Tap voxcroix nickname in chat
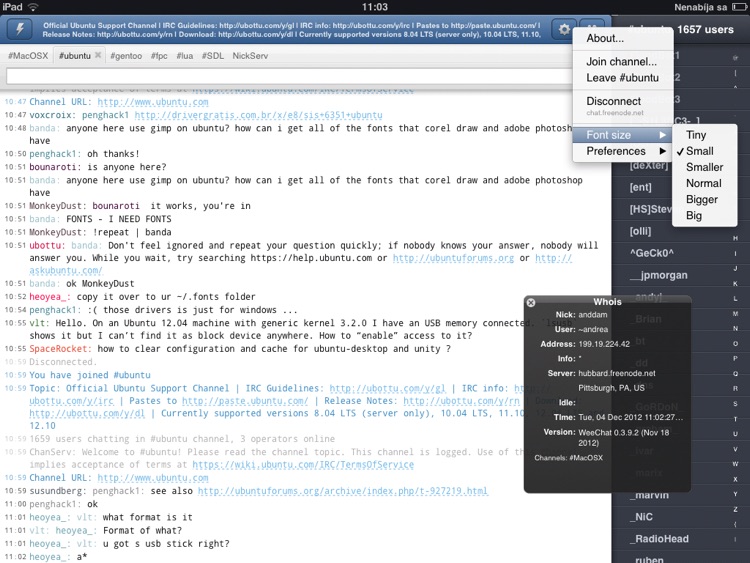This screenshot has width=750, height=563. tap(53, 115)
